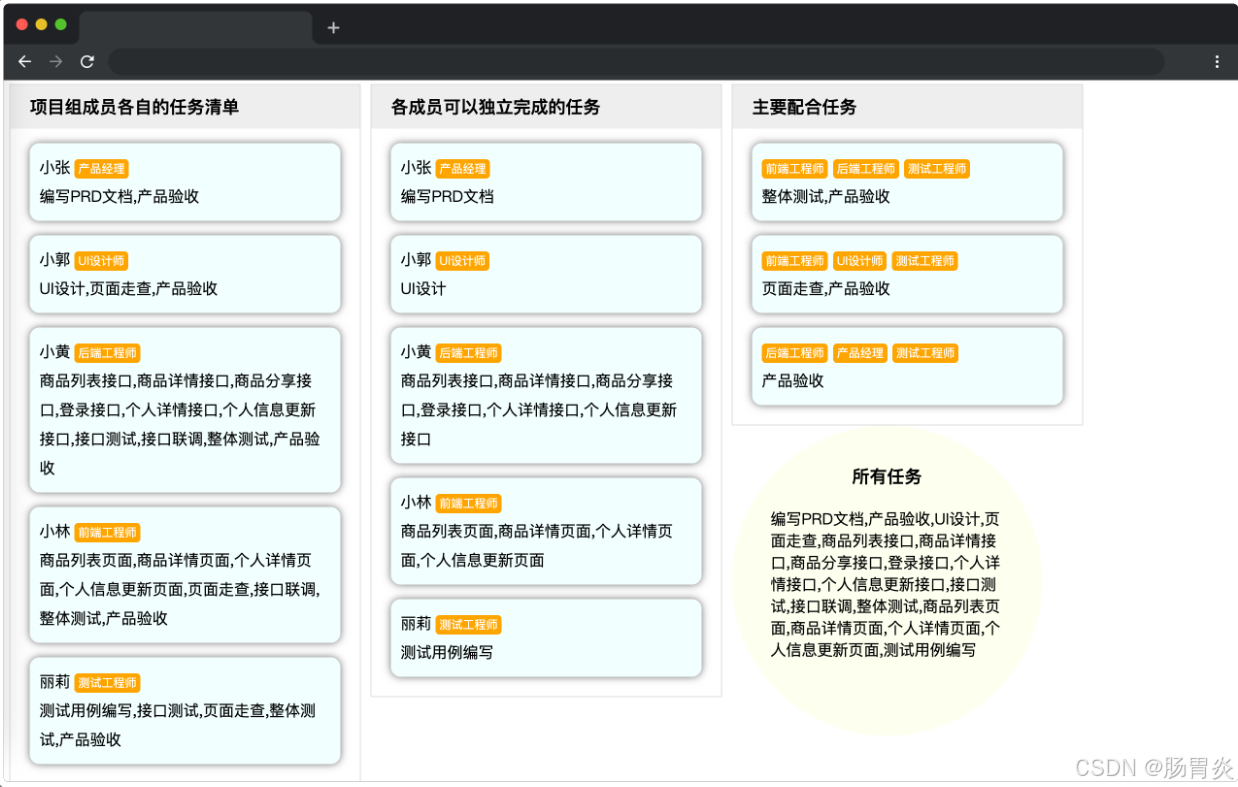Click name 丽莉 in independent tasks column
Screen dimensions: 1238x787
pos(416,624)
